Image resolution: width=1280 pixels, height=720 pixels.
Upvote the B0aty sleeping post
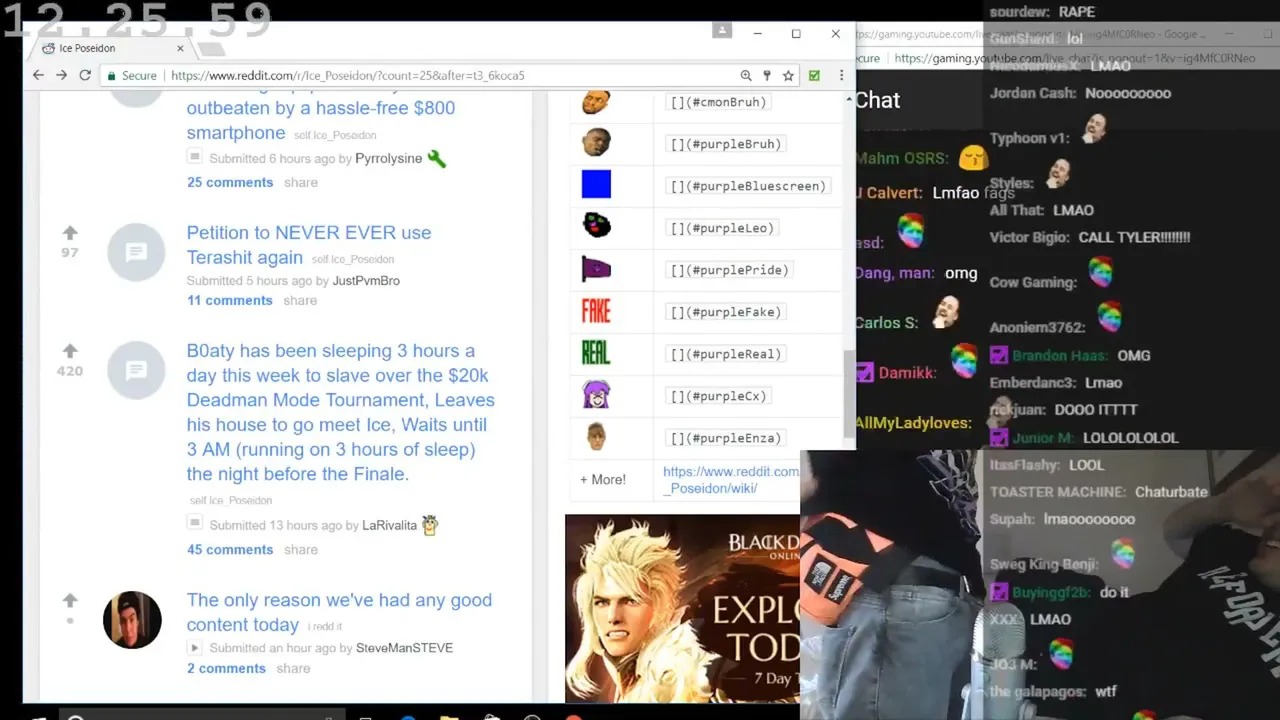tap(70, 351)
